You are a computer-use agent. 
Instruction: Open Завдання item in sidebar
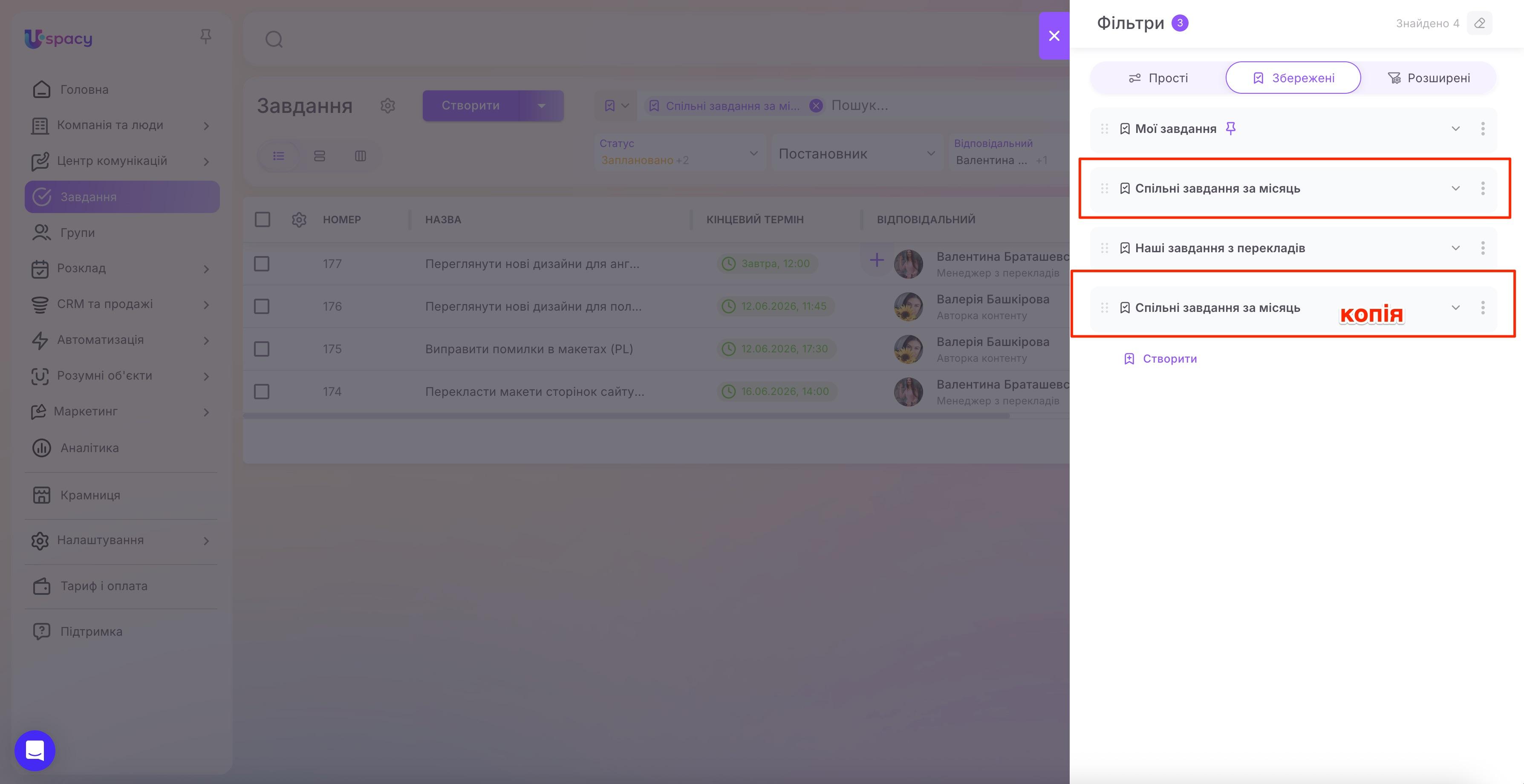(x=122, y=197)
